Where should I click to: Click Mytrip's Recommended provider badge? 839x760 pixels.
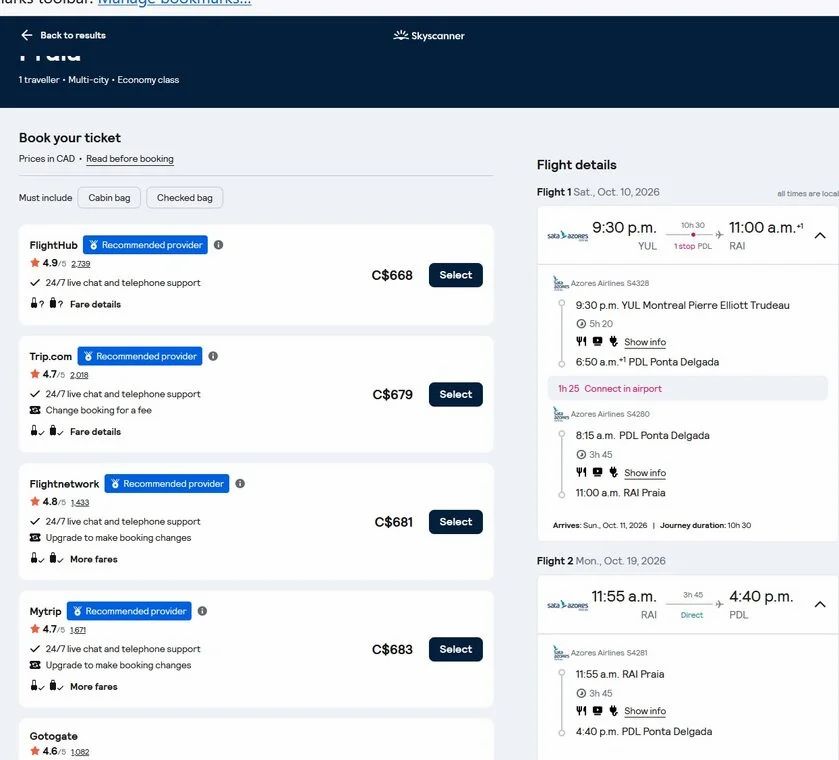(x=129, y=611)
